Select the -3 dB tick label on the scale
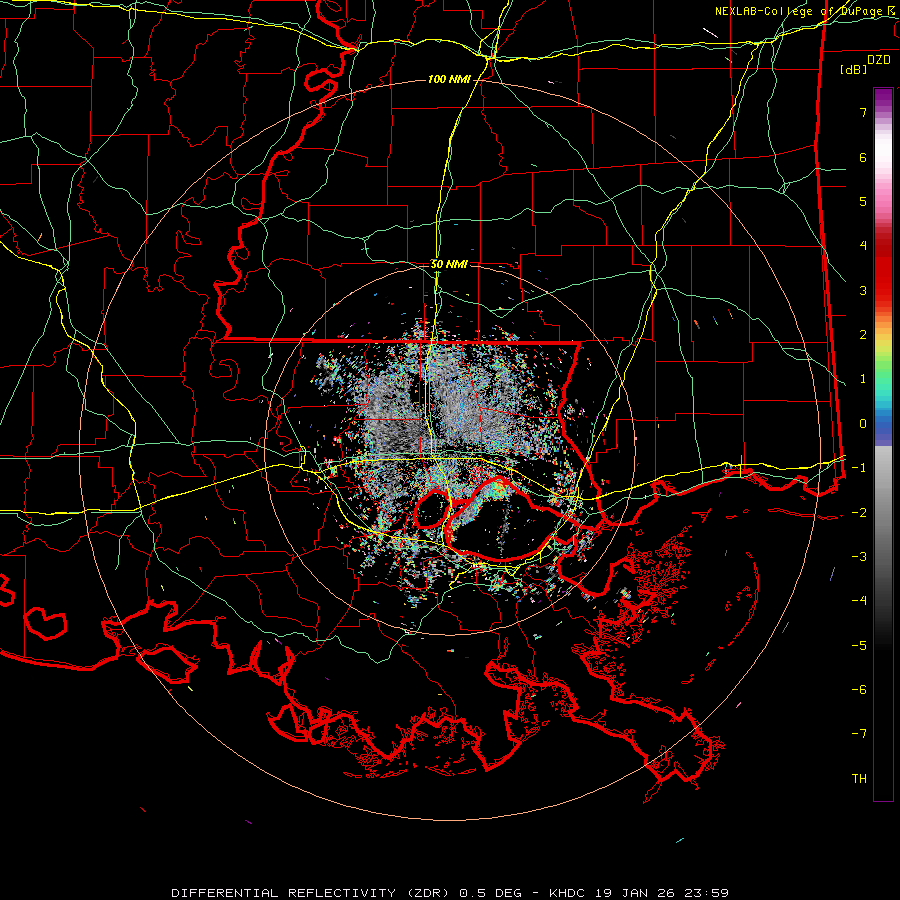This screenshot has width=900, height=900. pos(859,557)
